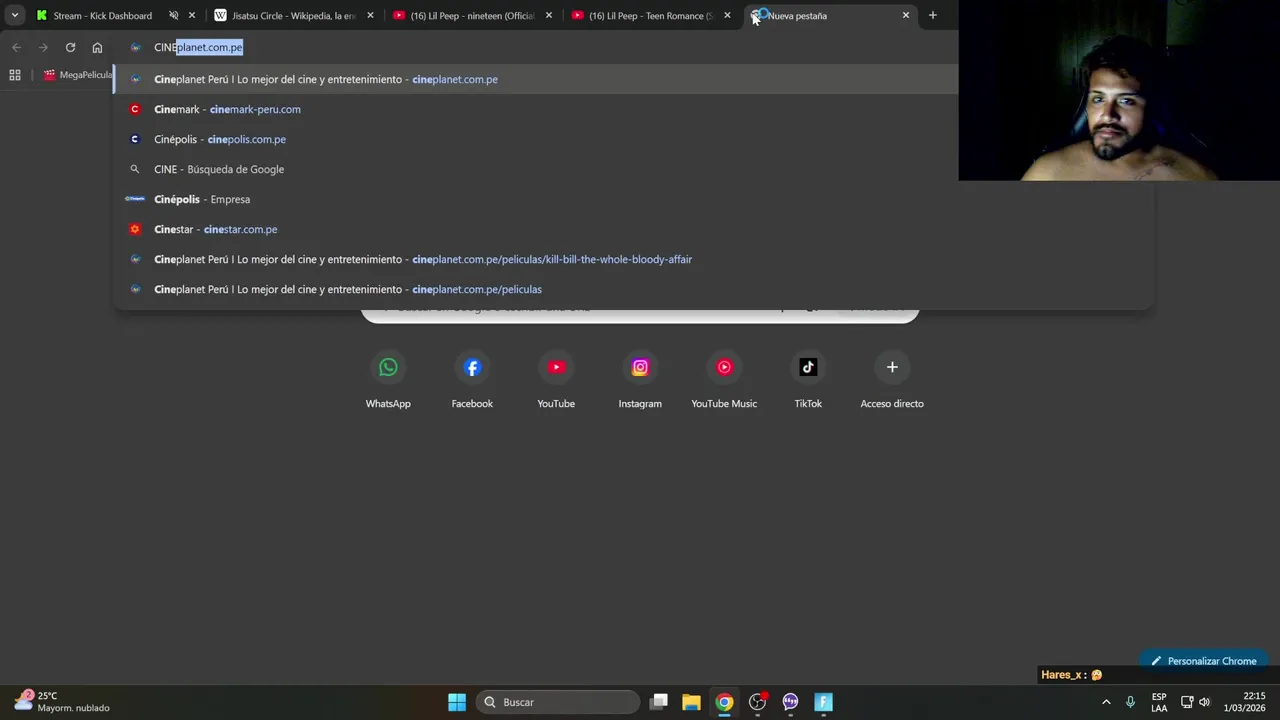The image size is (1280, 720).
Task: Switch to the Jisatsu Circle Wikipedia tab
Action: 293,15
